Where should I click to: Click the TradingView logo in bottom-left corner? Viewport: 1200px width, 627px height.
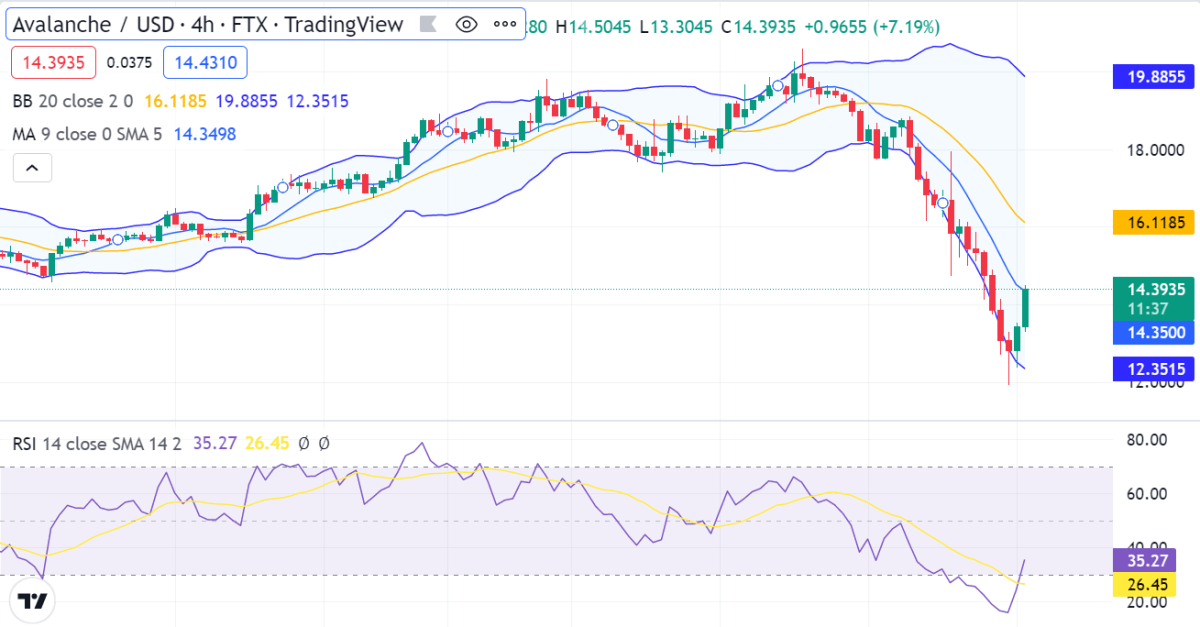[33, 601]
